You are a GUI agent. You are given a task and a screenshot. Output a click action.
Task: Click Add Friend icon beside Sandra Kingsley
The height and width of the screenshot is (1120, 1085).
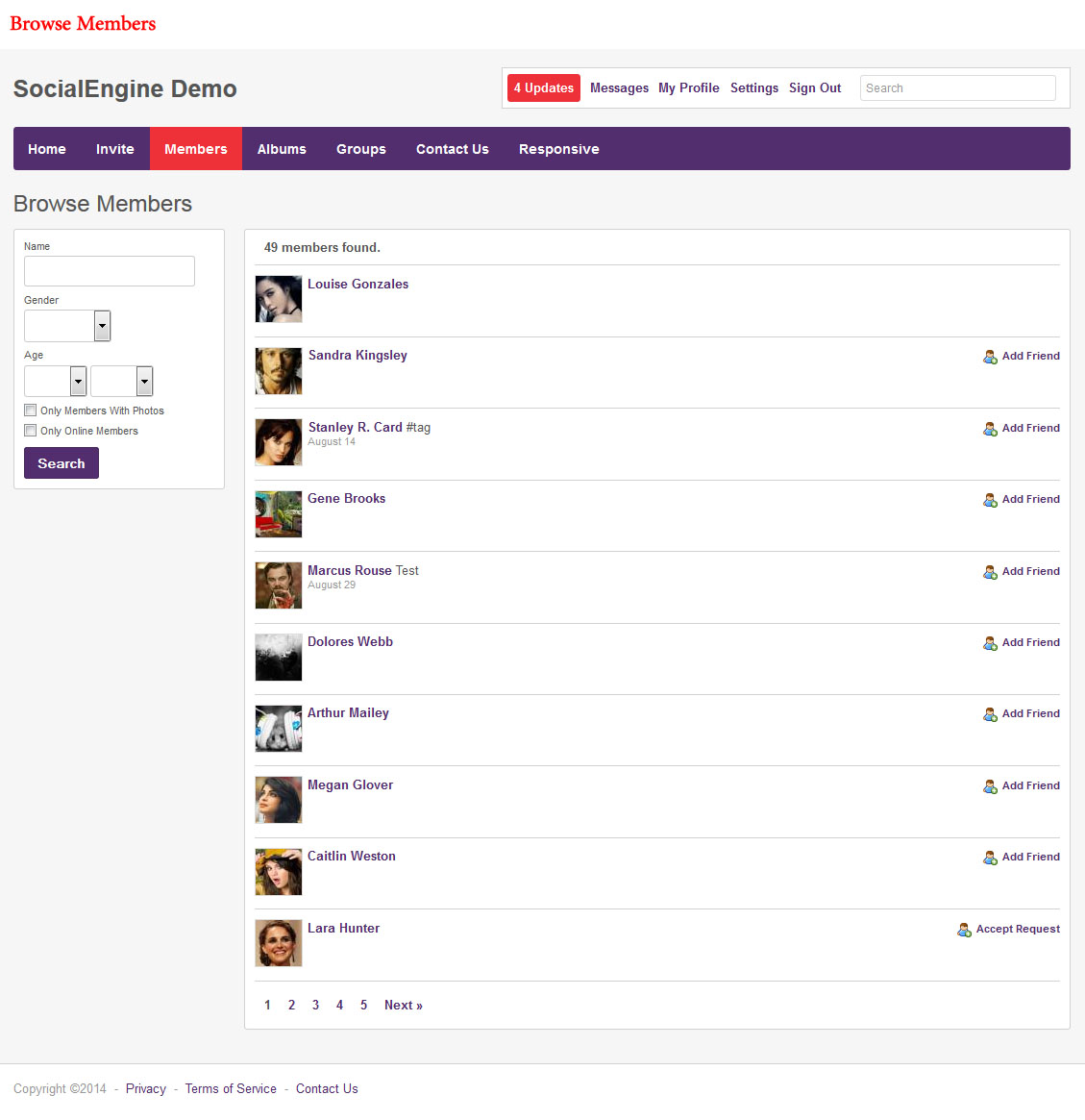coord(990,357)
